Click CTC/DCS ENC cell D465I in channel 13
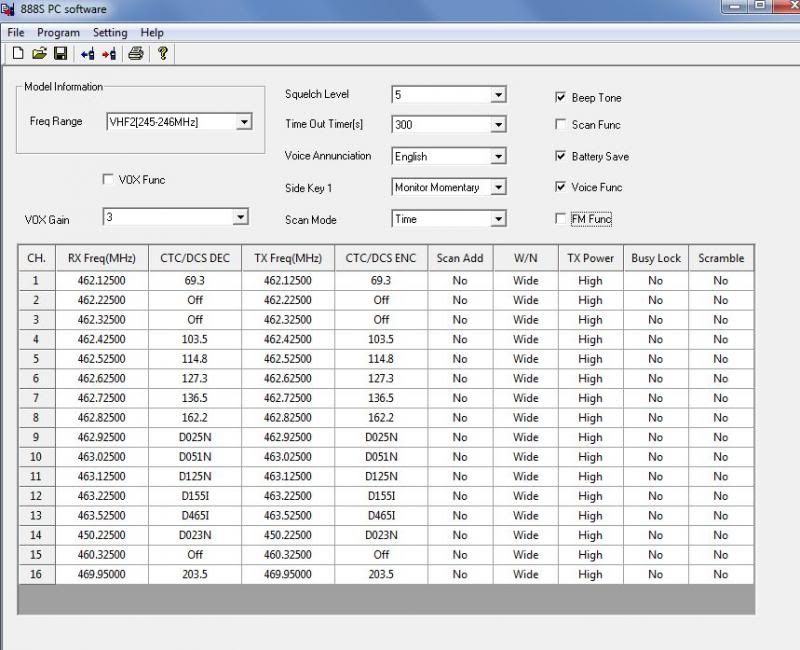Viewport: 800px width, 650px height. (381, 516)
